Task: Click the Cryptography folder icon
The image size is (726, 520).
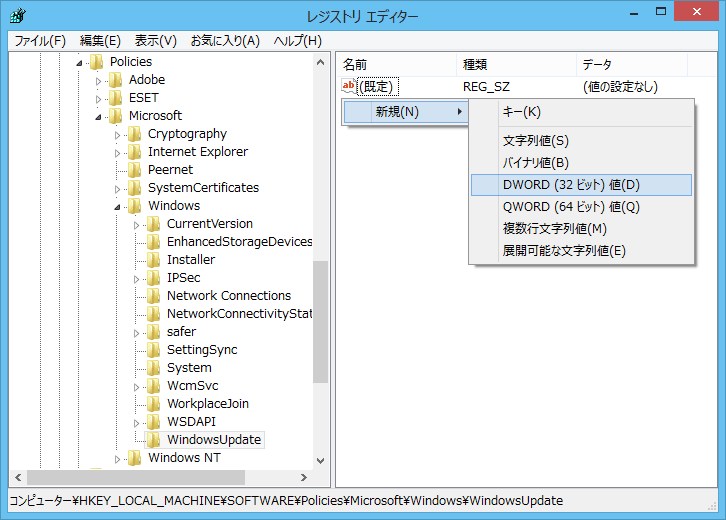Action: (135, 133)
